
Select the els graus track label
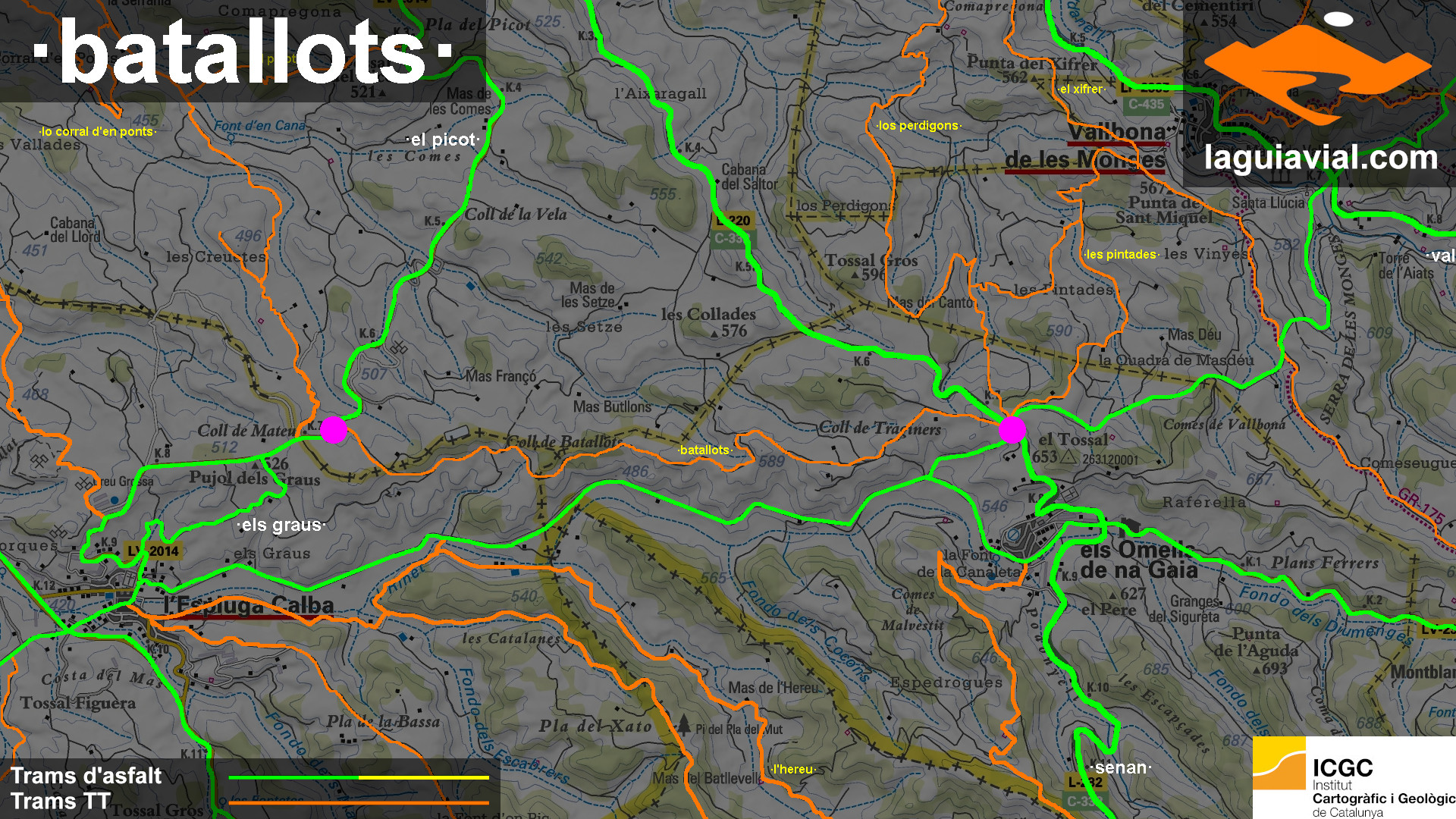tap(281, 525)
